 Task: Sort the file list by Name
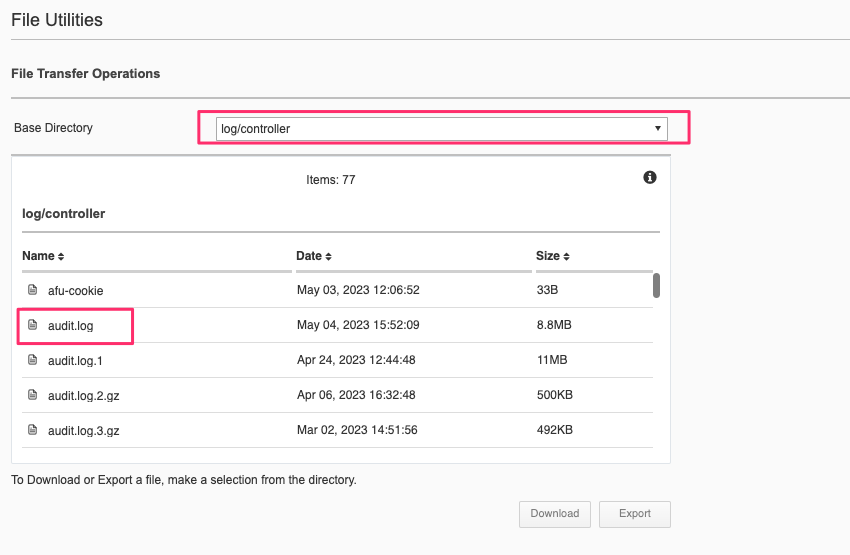[61, 256]
